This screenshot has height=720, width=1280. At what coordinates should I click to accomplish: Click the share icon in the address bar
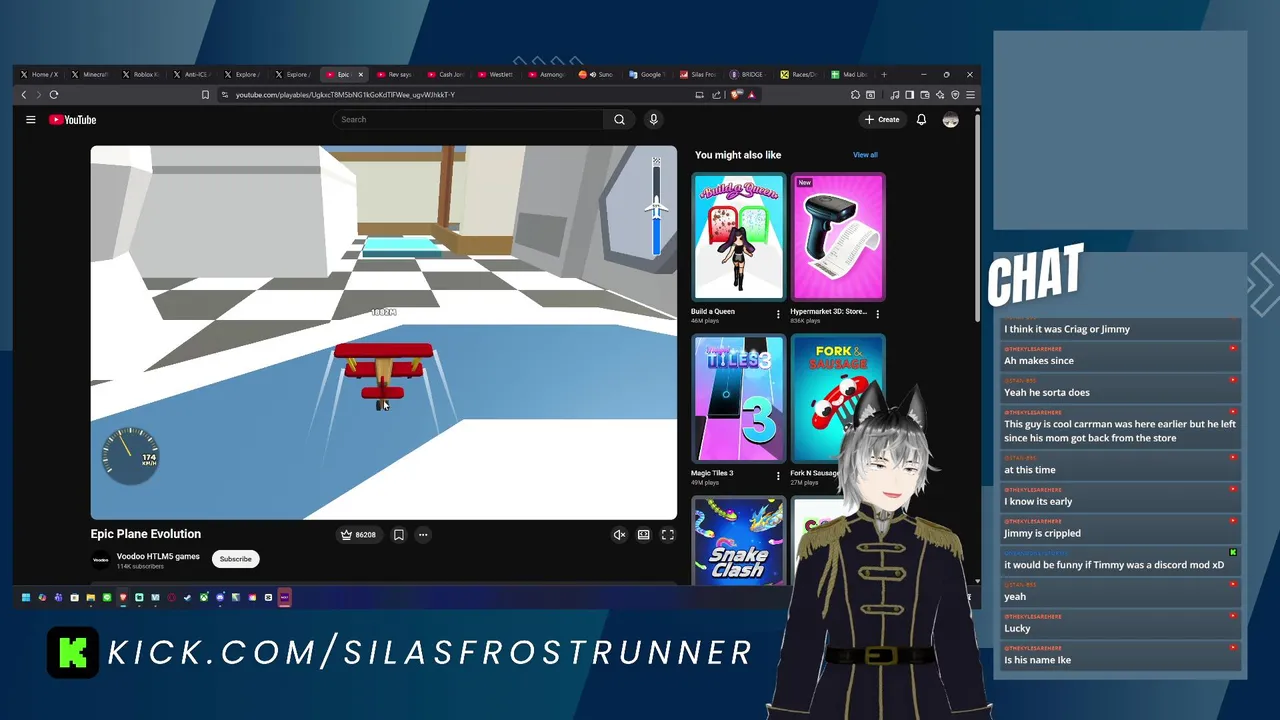tap(716, 95)
